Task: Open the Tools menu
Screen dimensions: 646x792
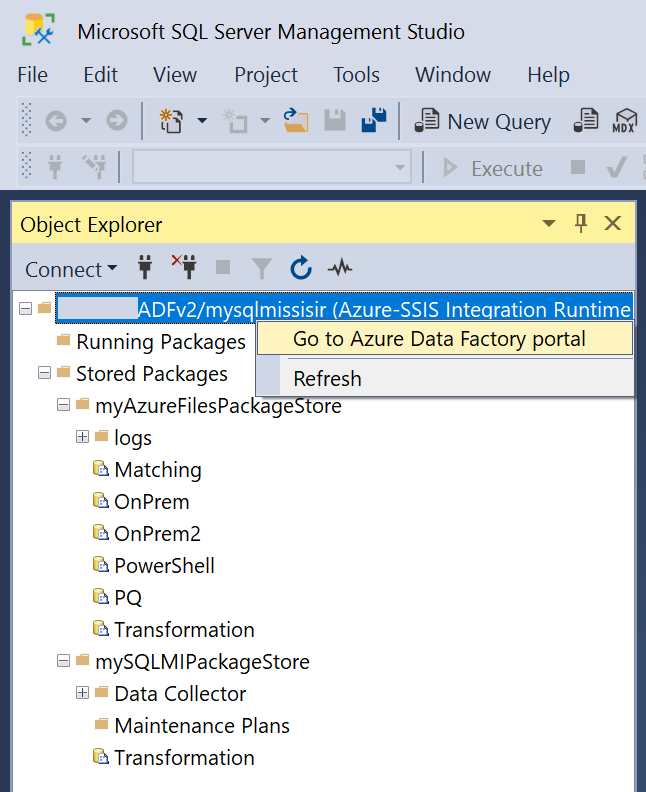Action: click(x=356, y=75)
